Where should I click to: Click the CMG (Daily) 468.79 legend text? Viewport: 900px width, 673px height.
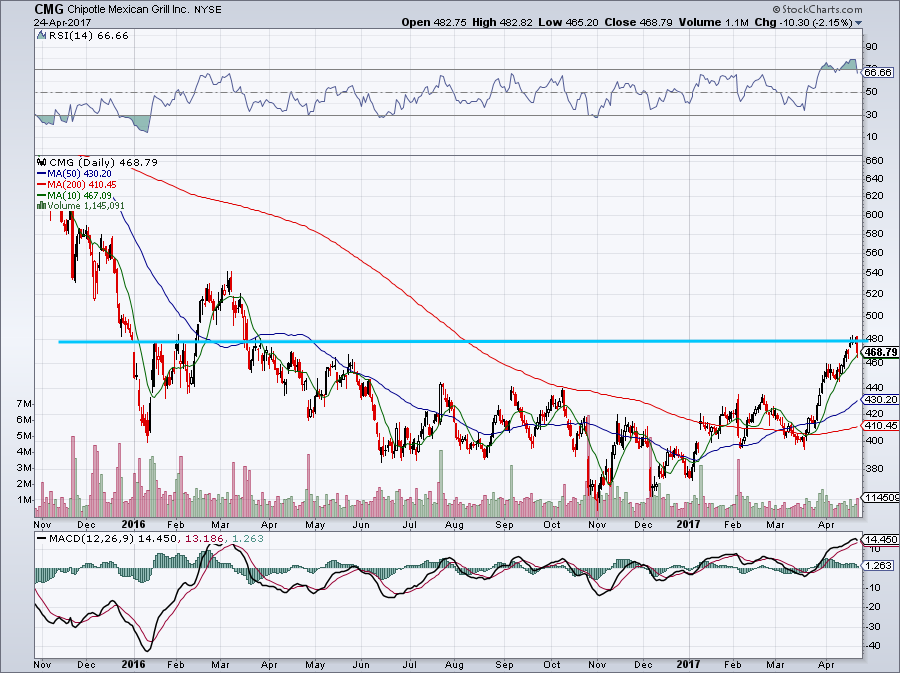click(x=103, y=163)
